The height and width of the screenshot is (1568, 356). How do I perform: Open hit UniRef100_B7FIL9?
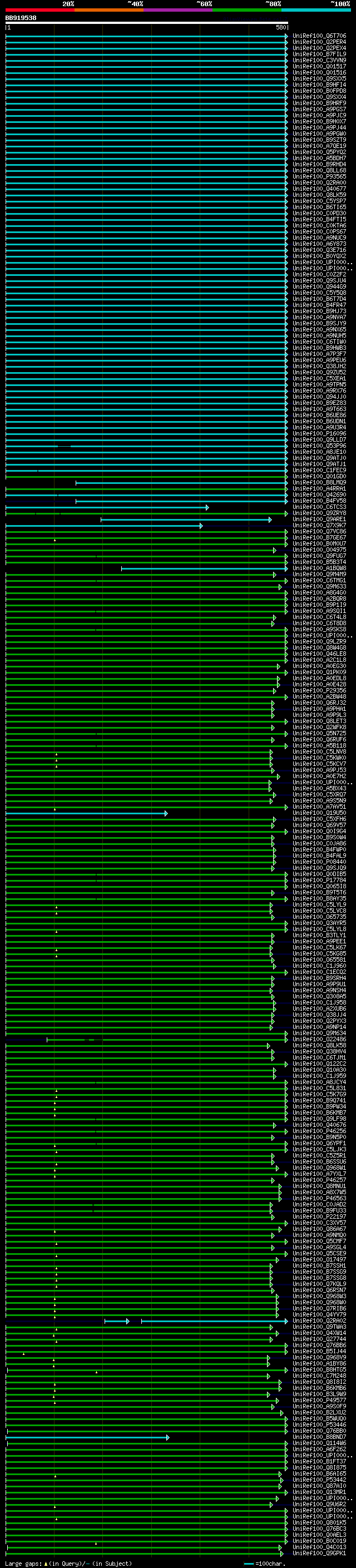coord(319,54)
